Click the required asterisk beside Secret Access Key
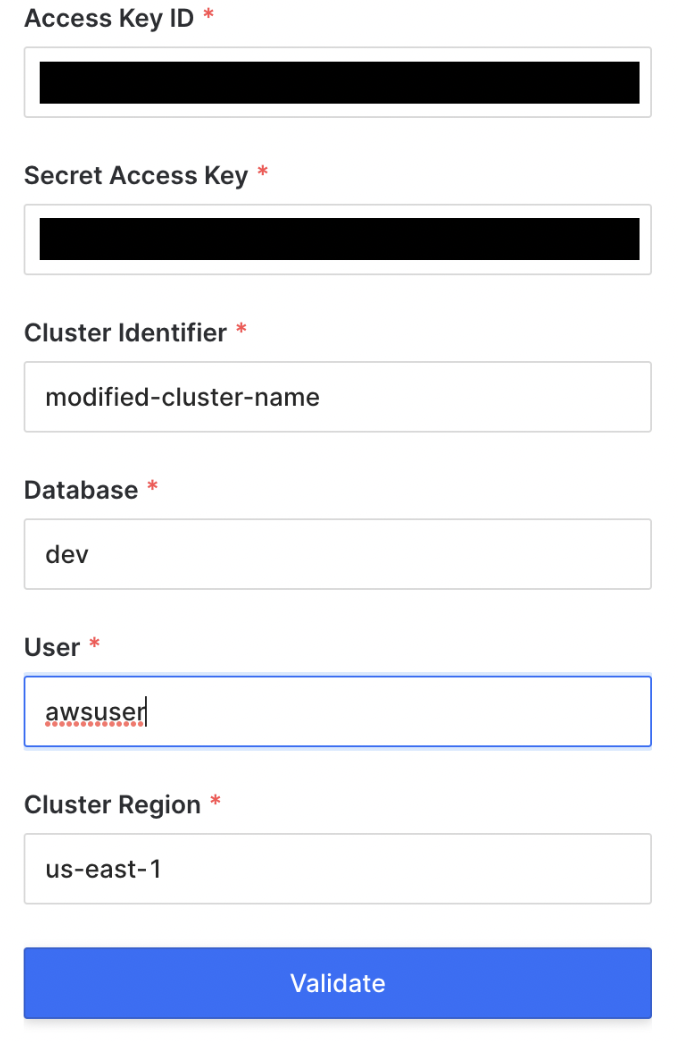The width and height of the screenshot is (678, 1042). coord(263,171)
